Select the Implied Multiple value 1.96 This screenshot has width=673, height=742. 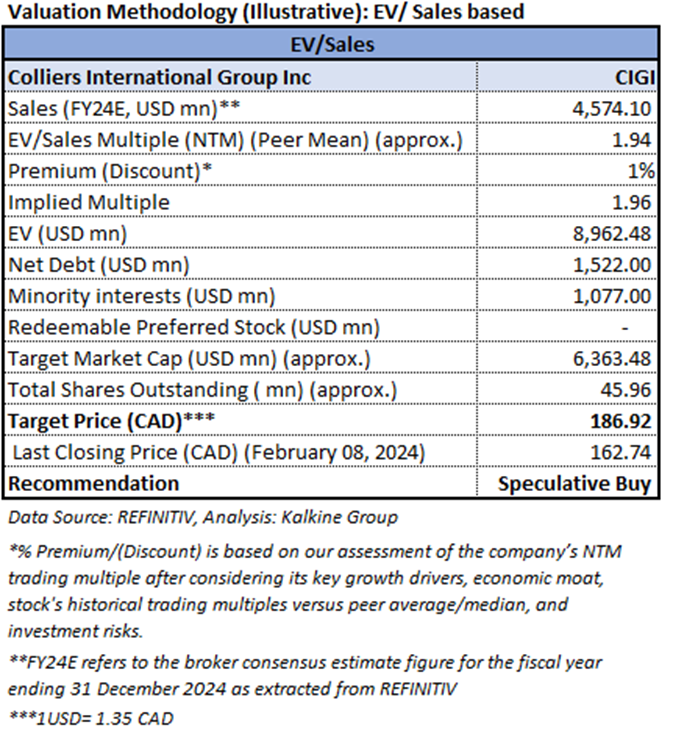tap(635, 202)
